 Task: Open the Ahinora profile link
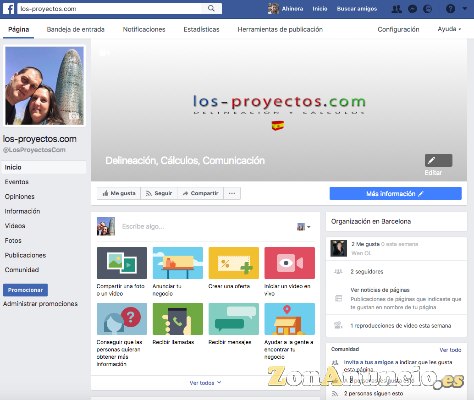(x=286, y=9)
